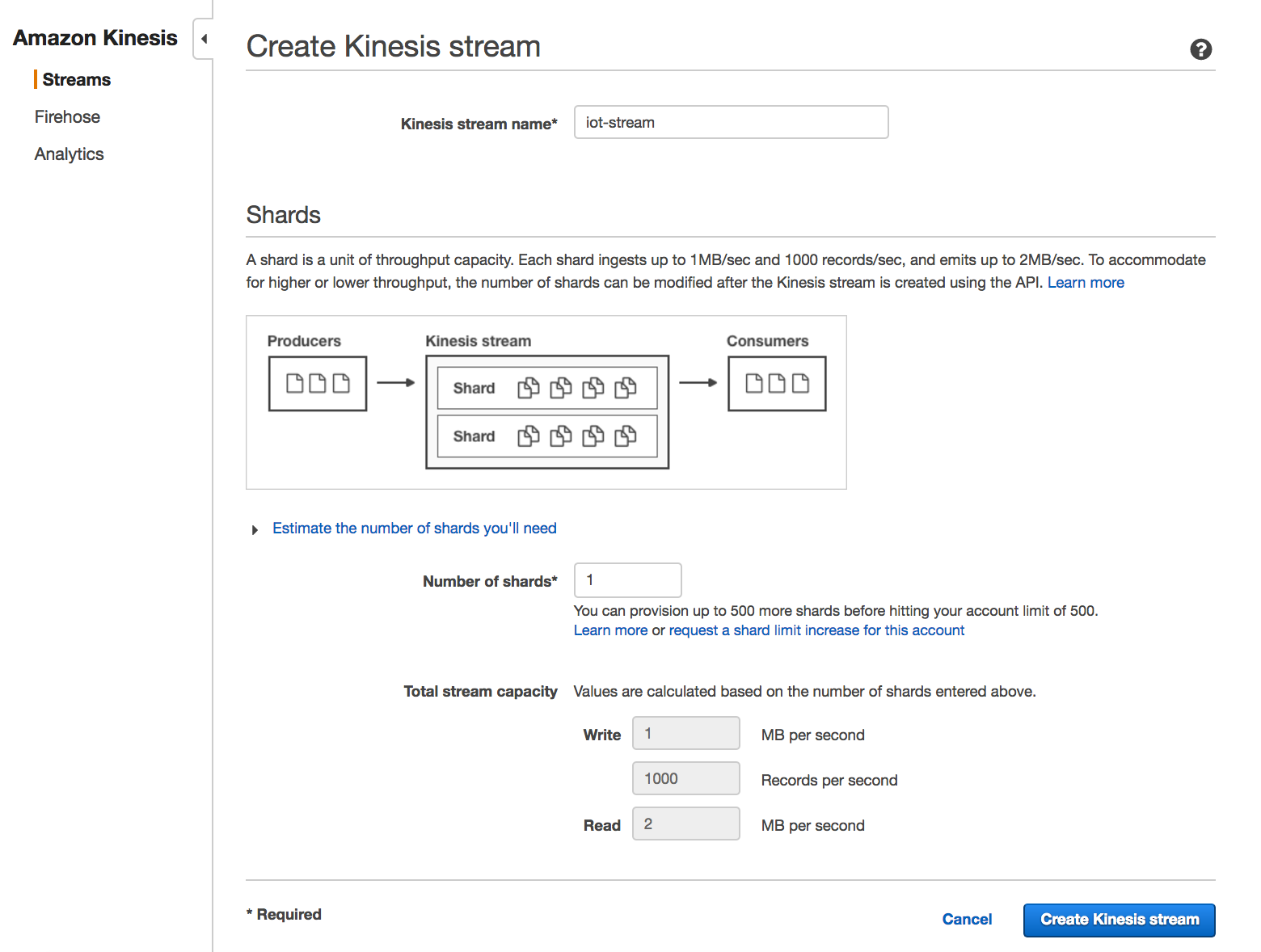The width and height of the screenshot is (1261, 952).
Task: Collapse the Amazon Kinesis sidebar arrow
Action: coord(204,39)
